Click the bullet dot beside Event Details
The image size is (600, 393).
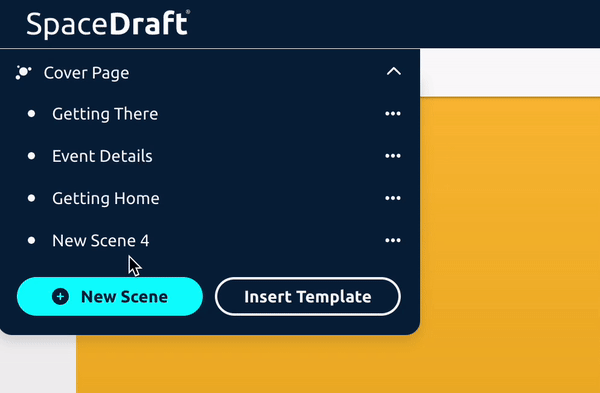[32, 156]
